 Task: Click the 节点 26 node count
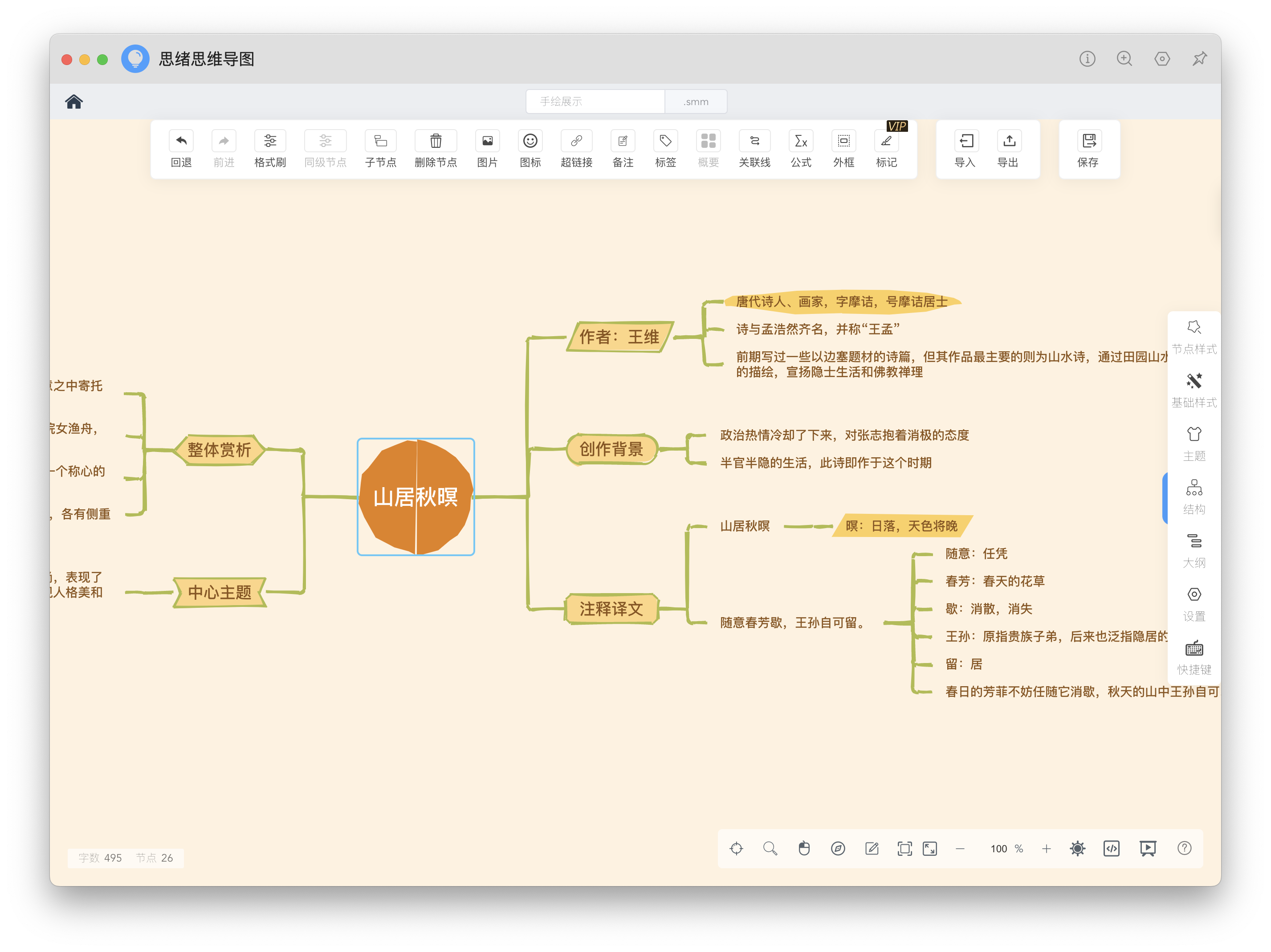[x=154, y=858]
